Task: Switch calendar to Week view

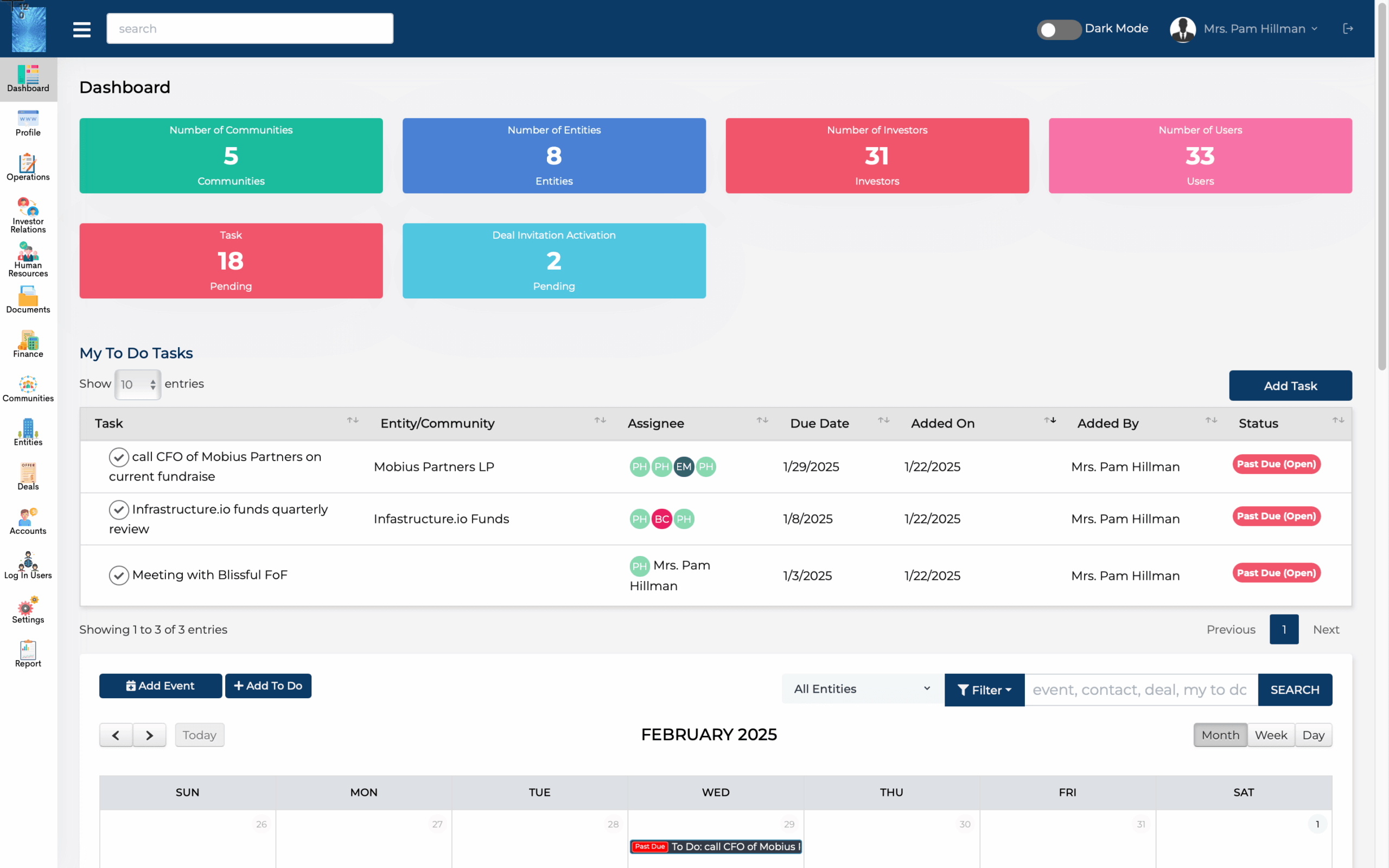Action: pos(1270,735)
